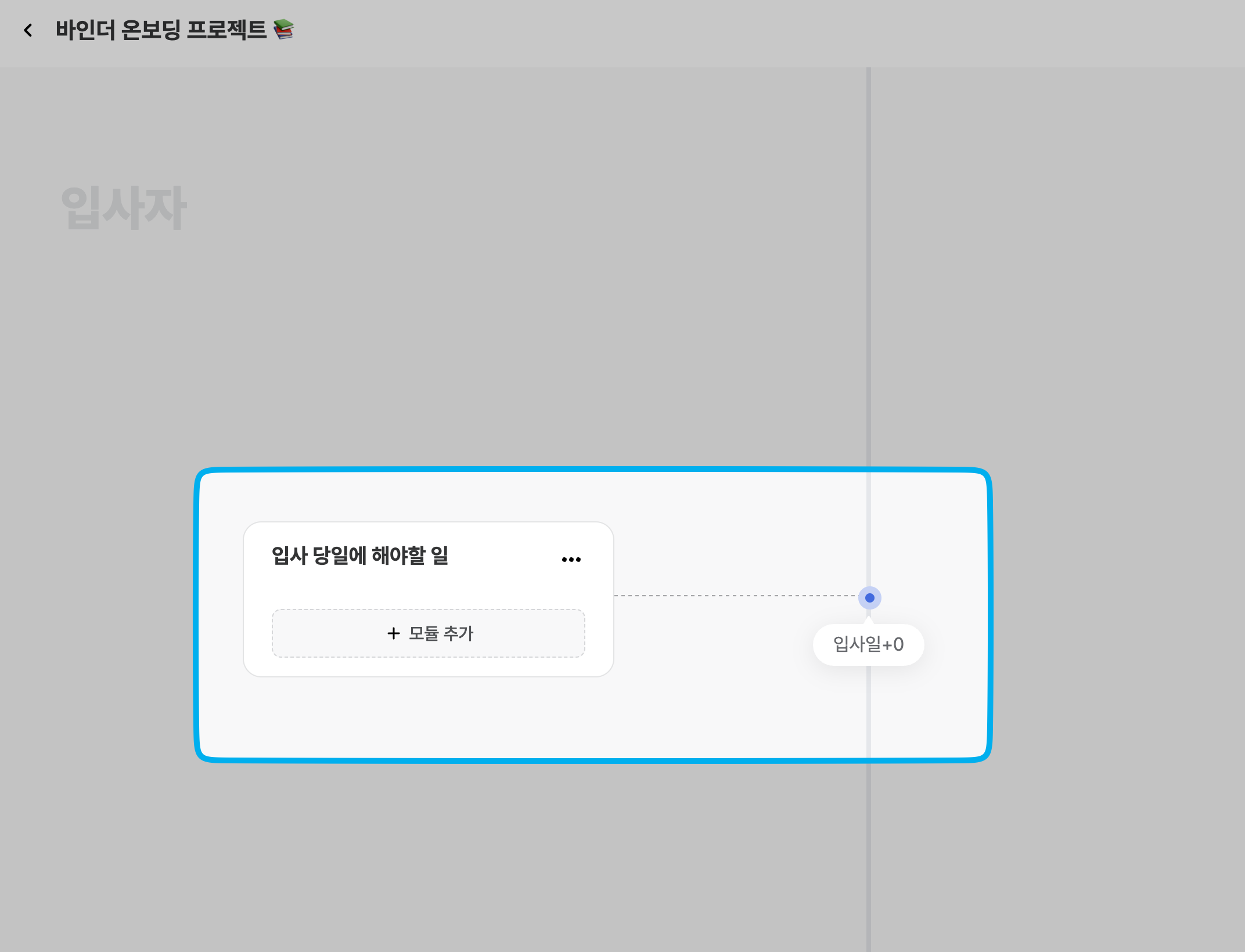Click the 입사일+0 date bubble
The image size is (1245, 952).
[868, 645]
